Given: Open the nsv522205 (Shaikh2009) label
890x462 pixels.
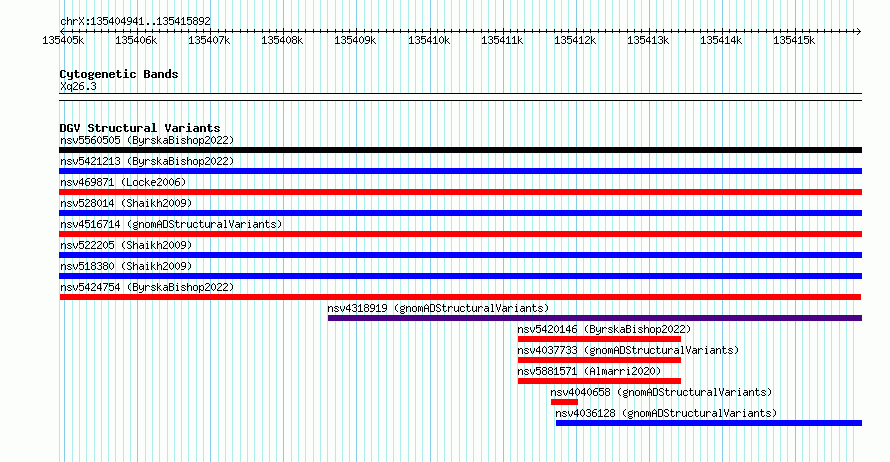Looking at the screenshot, I should pyautogui.click(x=126, y=245).
